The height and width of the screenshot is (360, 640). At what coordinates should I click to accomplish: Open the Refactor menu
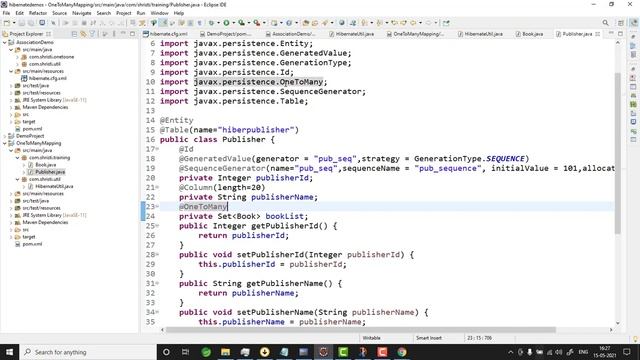coord(38,13)
